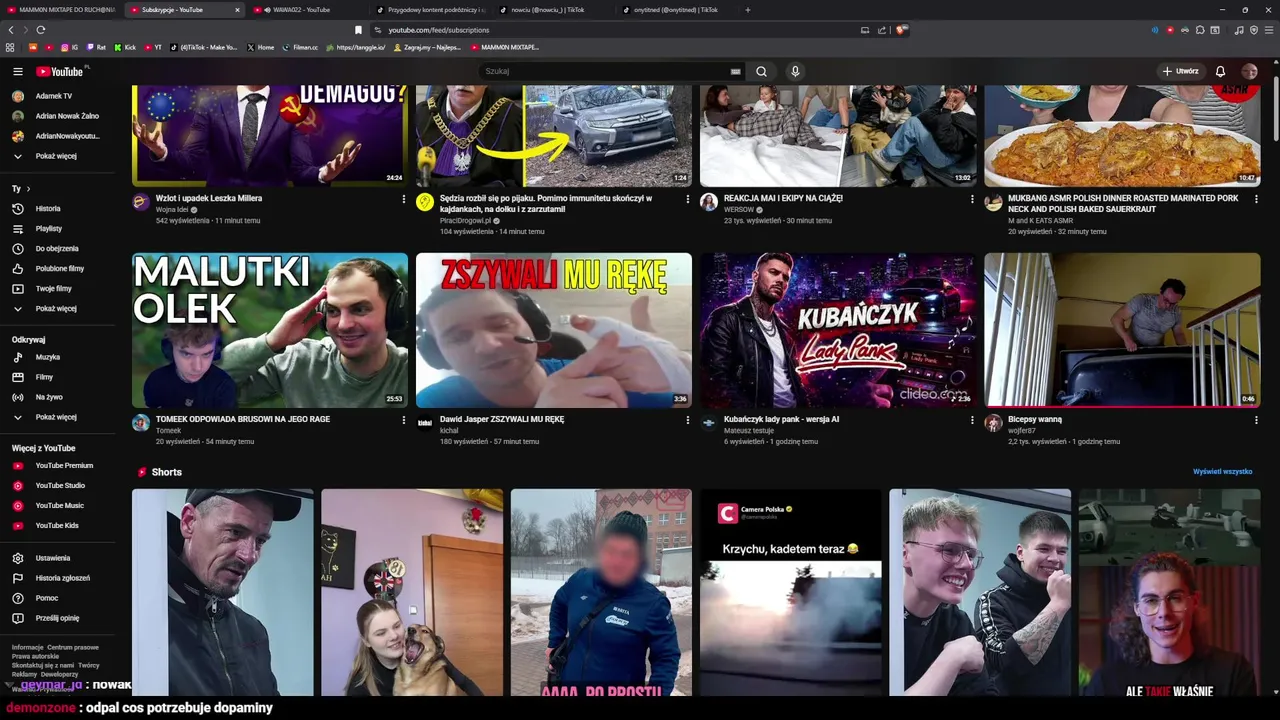
Task: Open the notifications bell
Action: pyautogui.click(x=1220, y=72)
